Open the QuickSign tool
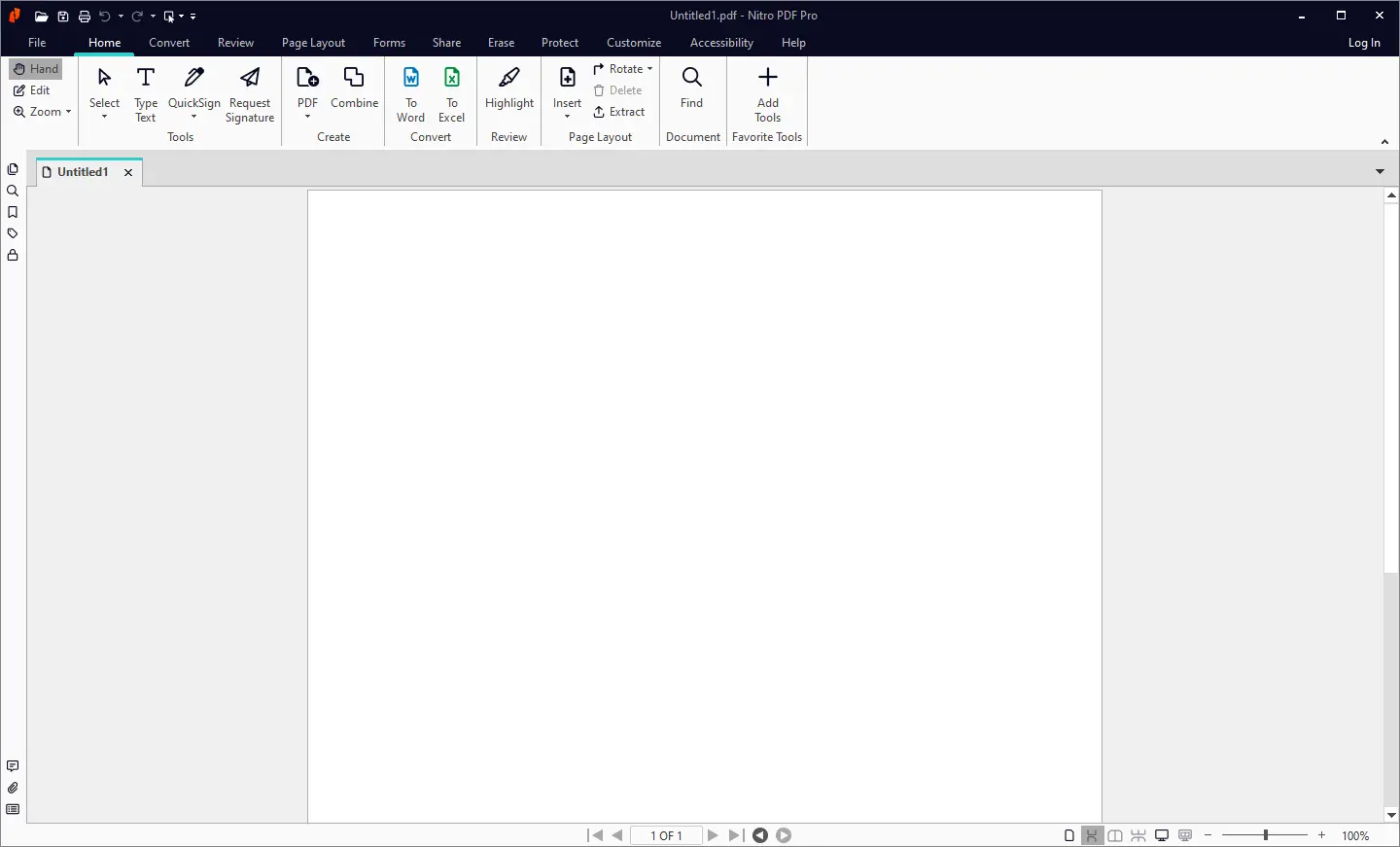The image size is (1400, 847). [194, 94]
